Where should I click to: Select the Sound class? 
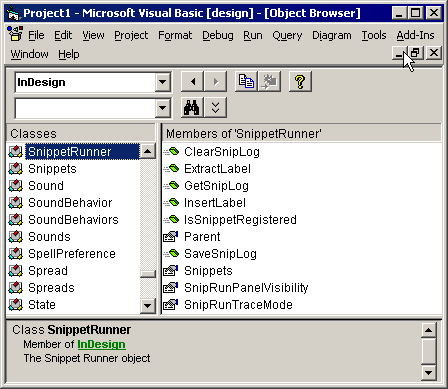point(46,186)
